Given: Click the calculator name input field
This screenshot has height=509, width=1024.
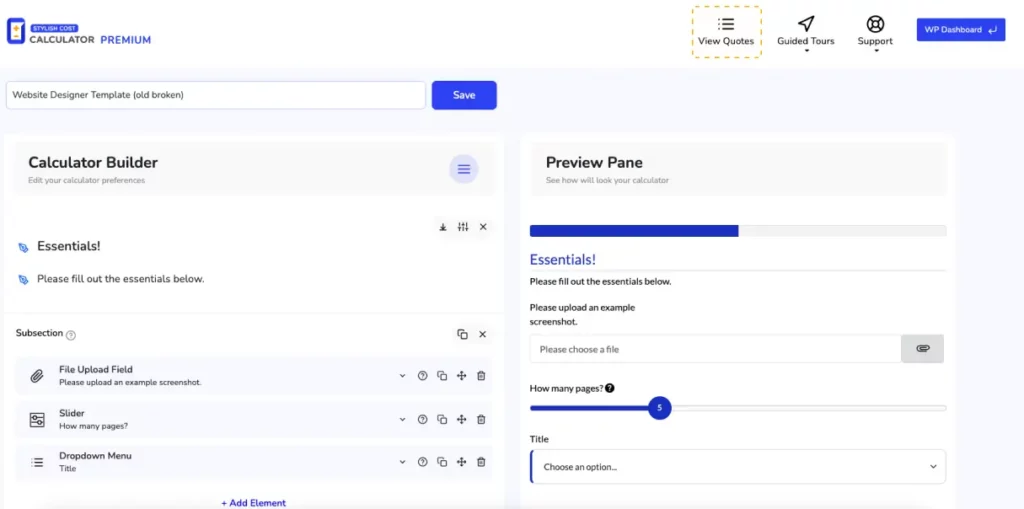Looking at the screenshot, I should pos(216,95).
